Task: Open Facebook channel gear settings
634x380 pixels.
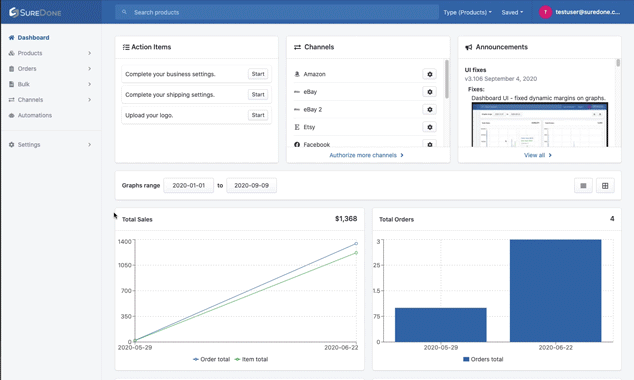Action: pos(429,144)
